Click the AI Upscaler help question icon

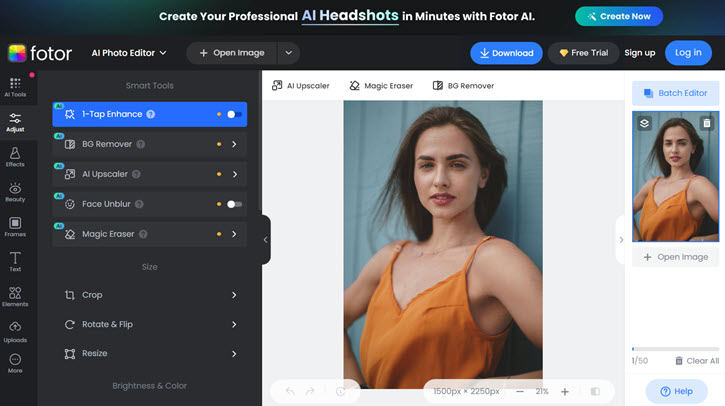[x=136, y=174]
